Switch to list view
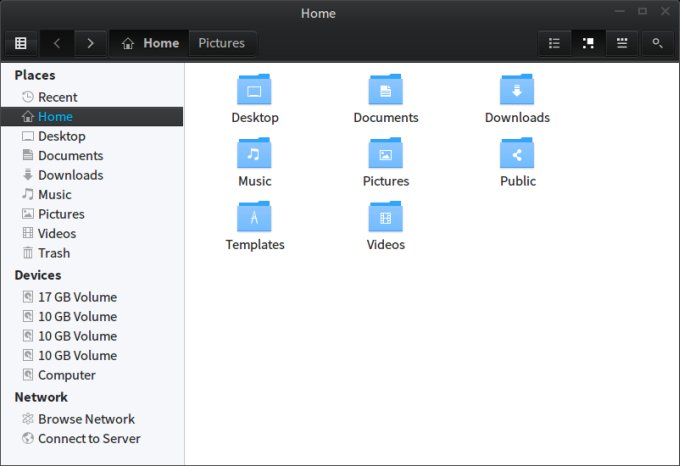680x466 pixels. (554, 43)
